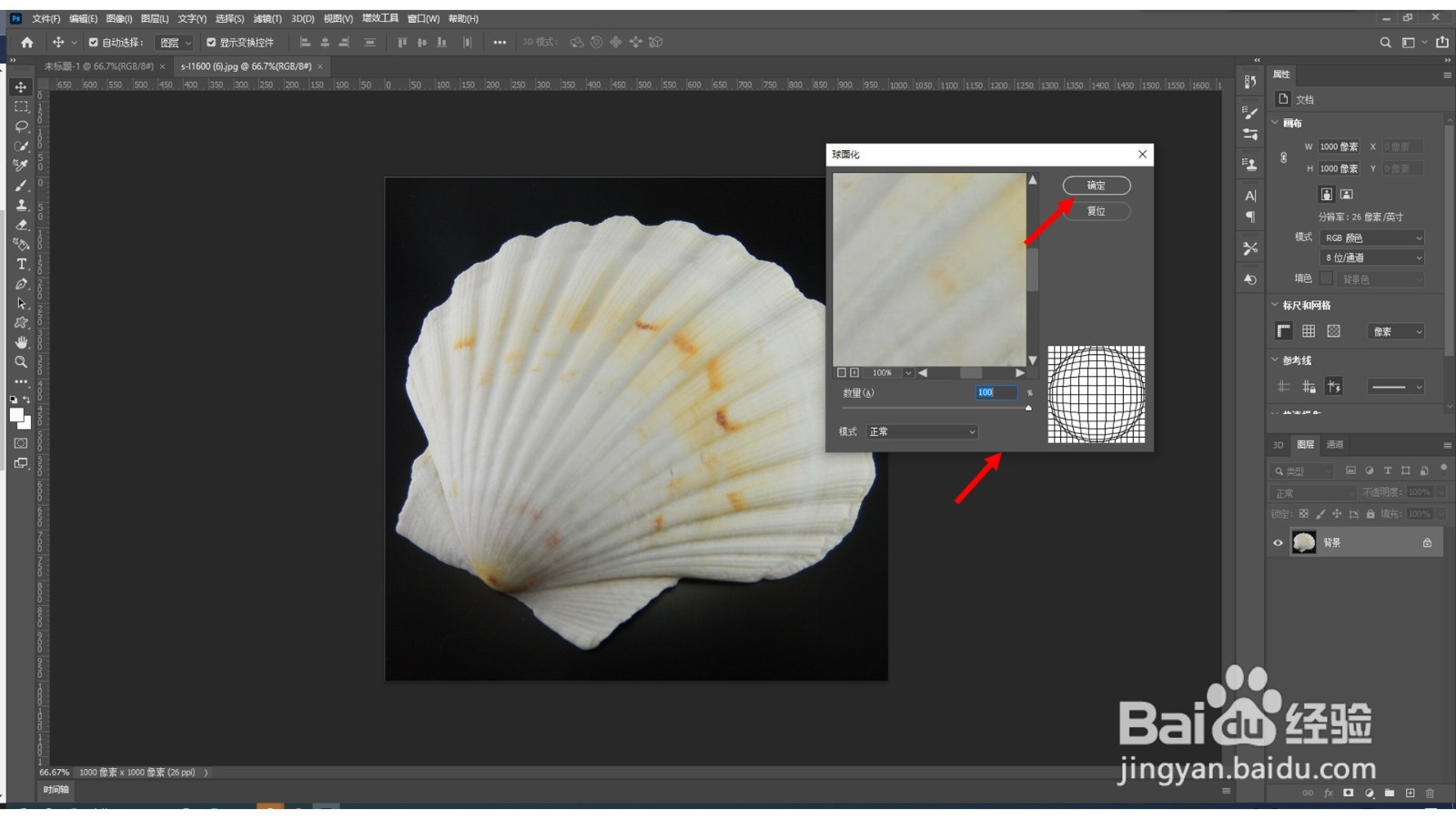The image size is (1456, 819).
Task: Change the screen mode
Action: pos(21,463)
